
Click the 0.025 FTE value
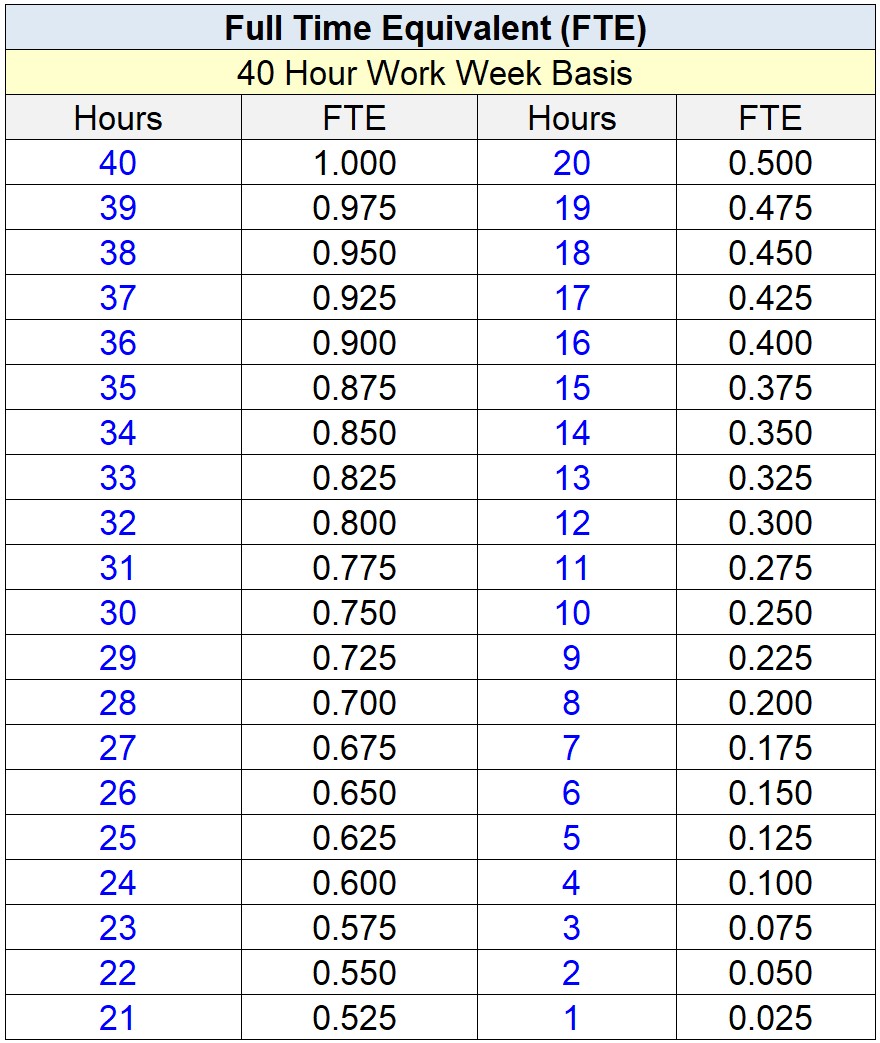point(775,1017)
